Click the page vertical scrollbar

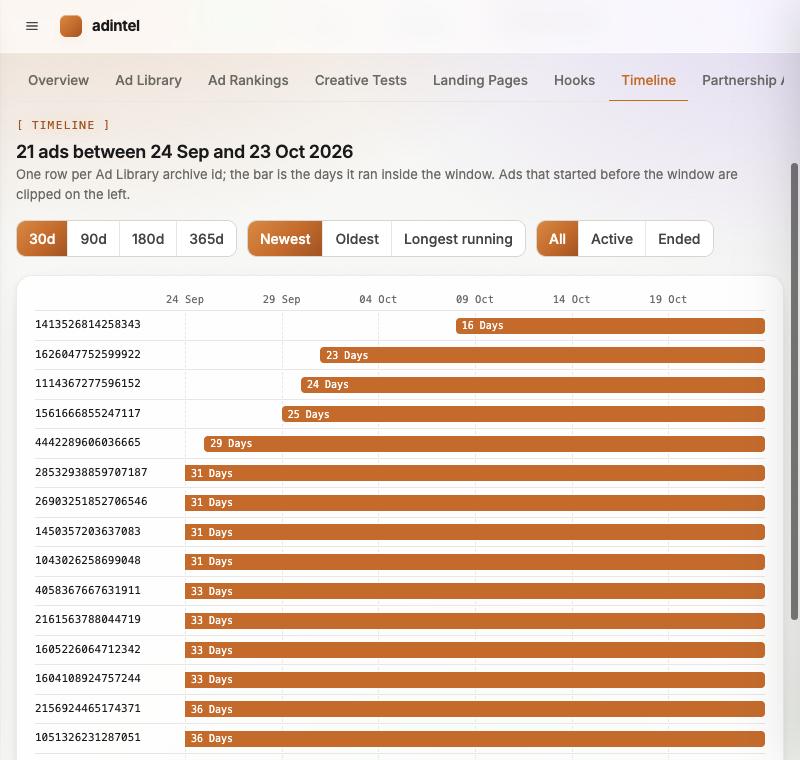pos(794,392)
